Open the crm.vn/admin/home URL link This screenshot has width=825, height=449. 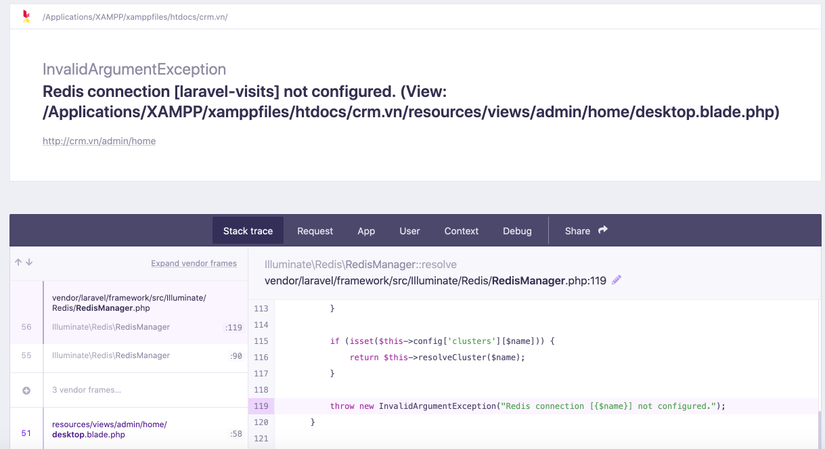[x=99, y=141]
